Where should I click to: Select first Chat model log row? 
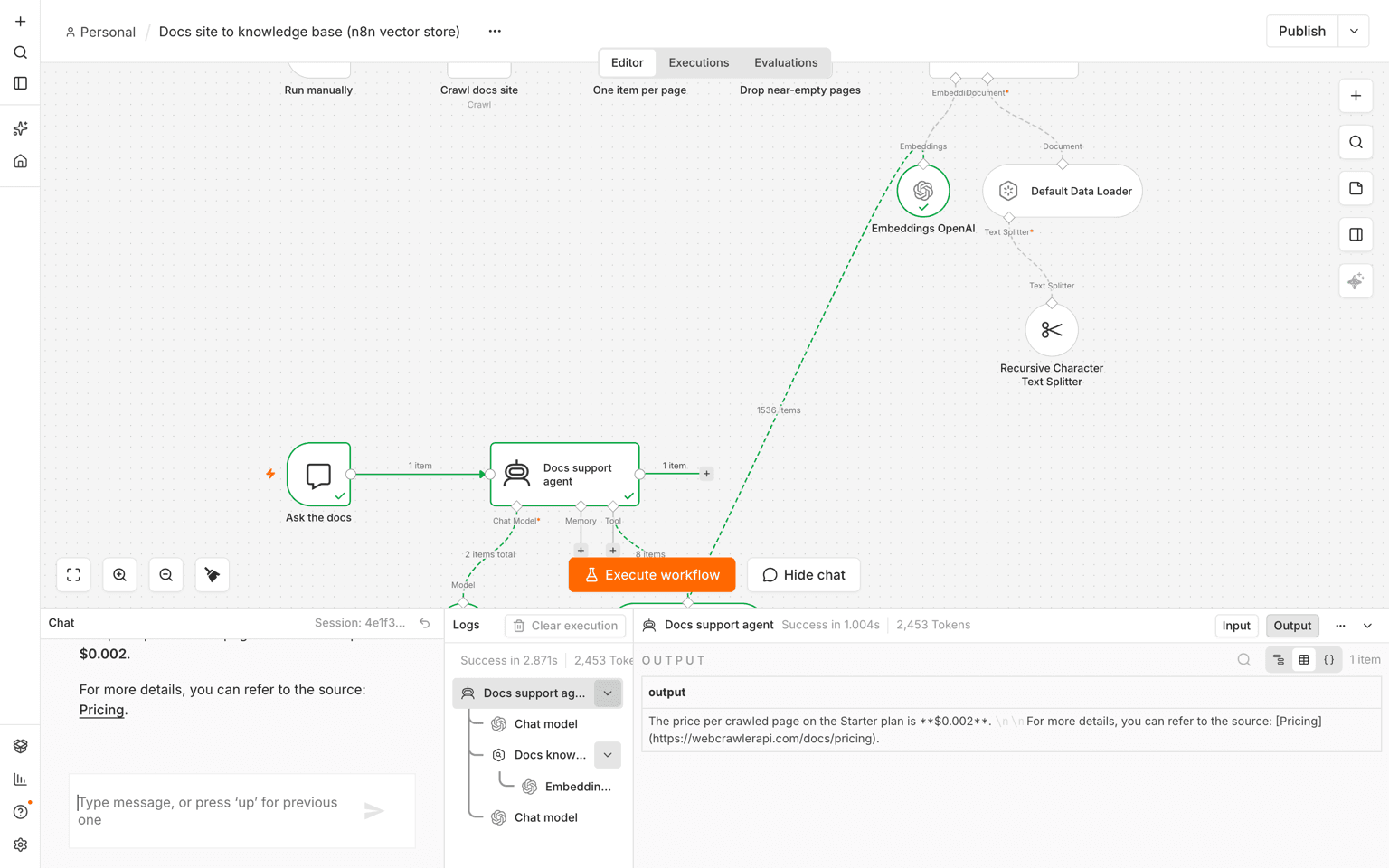point(545,724)
